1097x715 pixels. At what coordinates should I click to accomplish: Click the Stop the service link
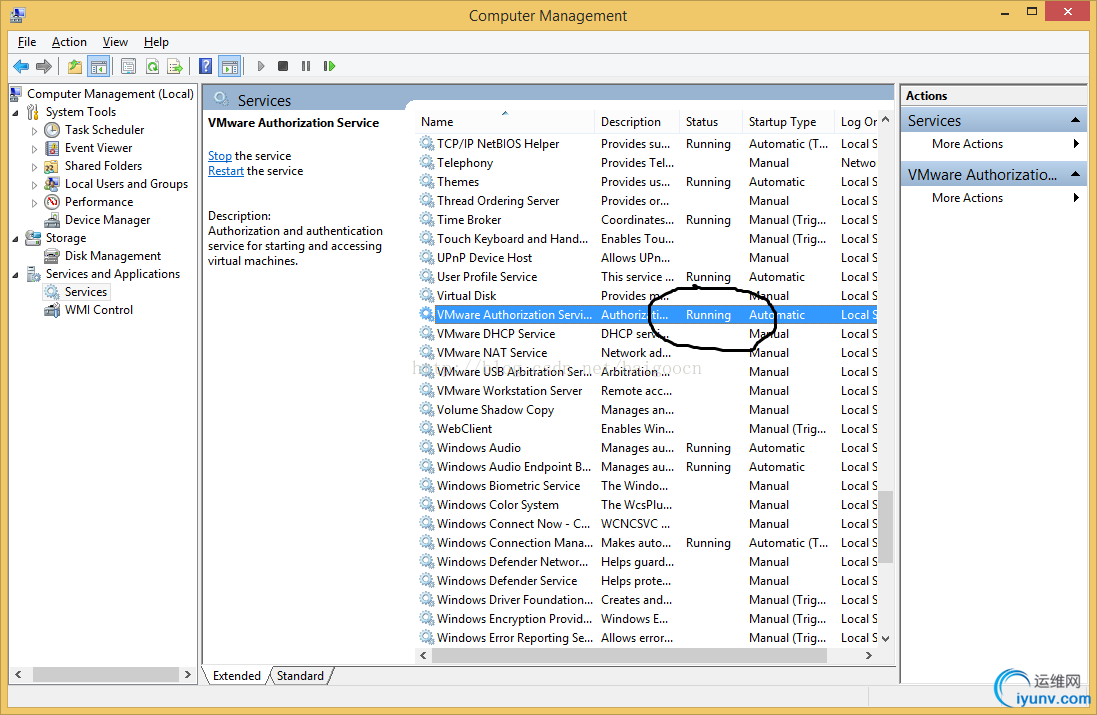pos(219,156)
